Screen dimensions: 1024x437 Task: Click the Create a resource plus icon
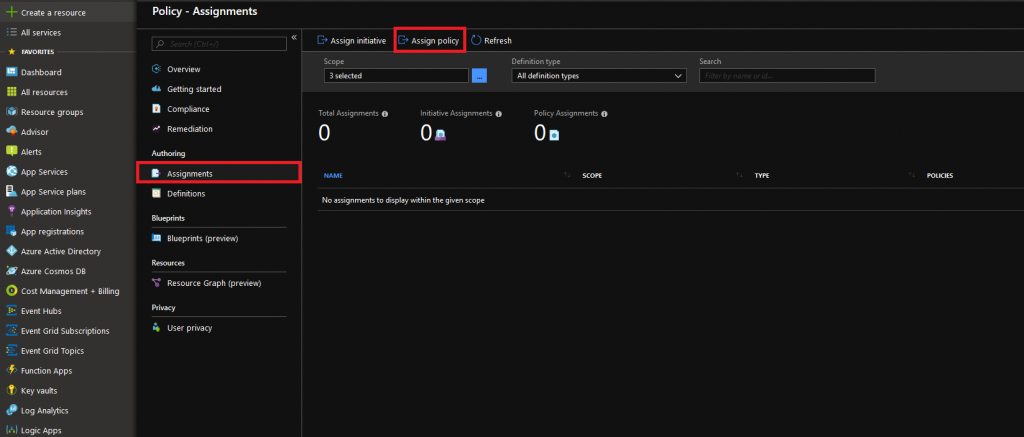click(x=11, y=12)
